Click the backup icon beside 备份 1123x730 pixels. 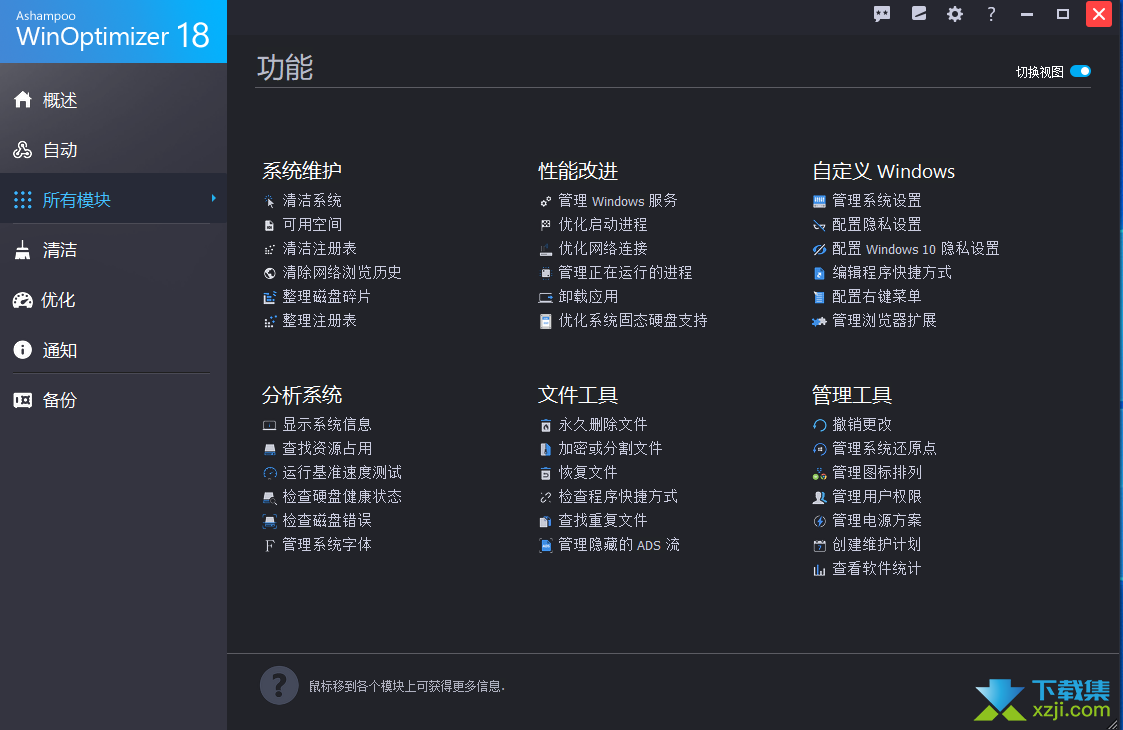click(x=23, y=400)
